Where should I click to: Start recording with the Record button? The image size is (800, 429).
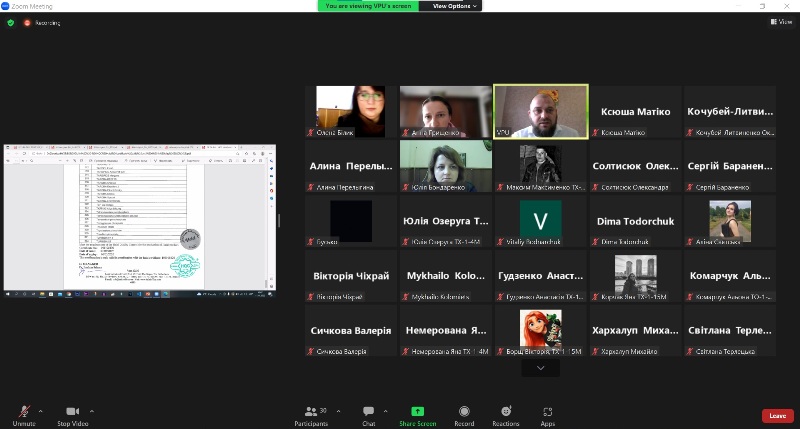coord(464,416)
